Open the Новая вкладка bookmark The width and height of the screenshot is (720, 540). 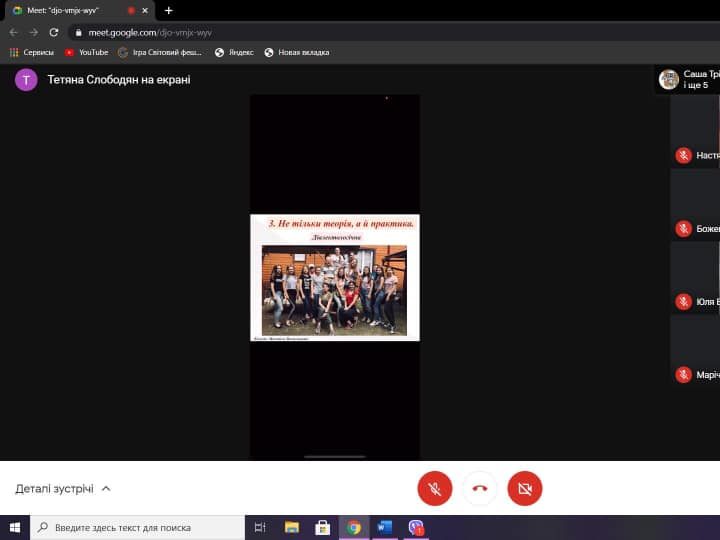(x=297, y=52)
